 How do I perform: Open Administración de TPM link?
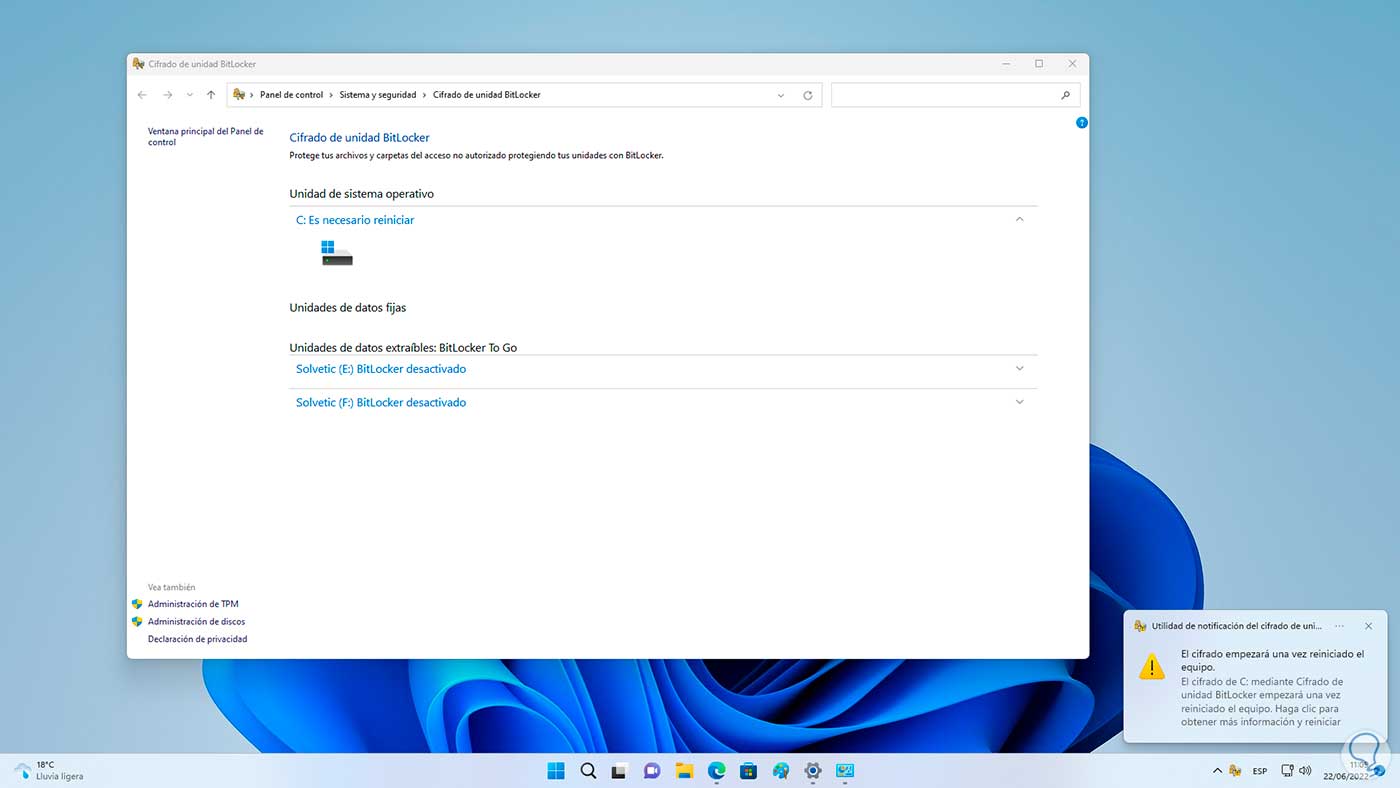[193, 604]
